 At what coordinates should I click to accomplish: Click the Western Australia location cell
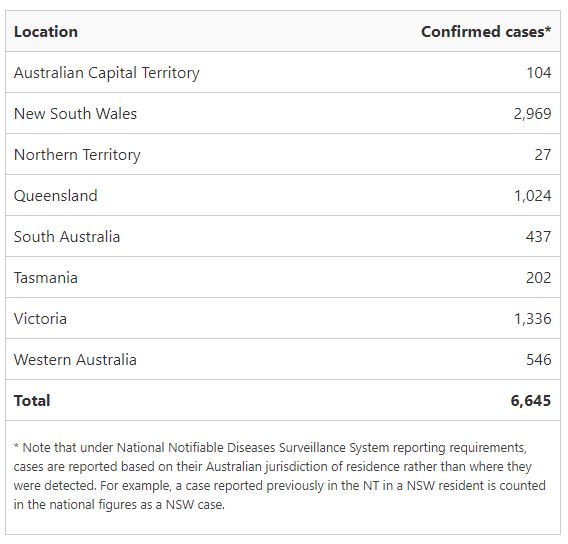75,360
